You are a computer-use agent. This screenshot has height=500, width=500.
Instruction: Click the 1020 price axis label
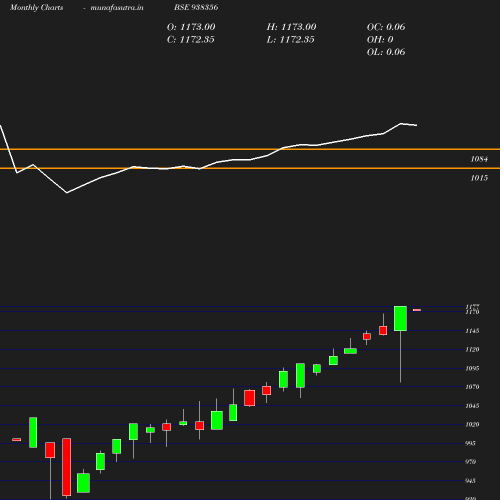(x=472, y=424)
